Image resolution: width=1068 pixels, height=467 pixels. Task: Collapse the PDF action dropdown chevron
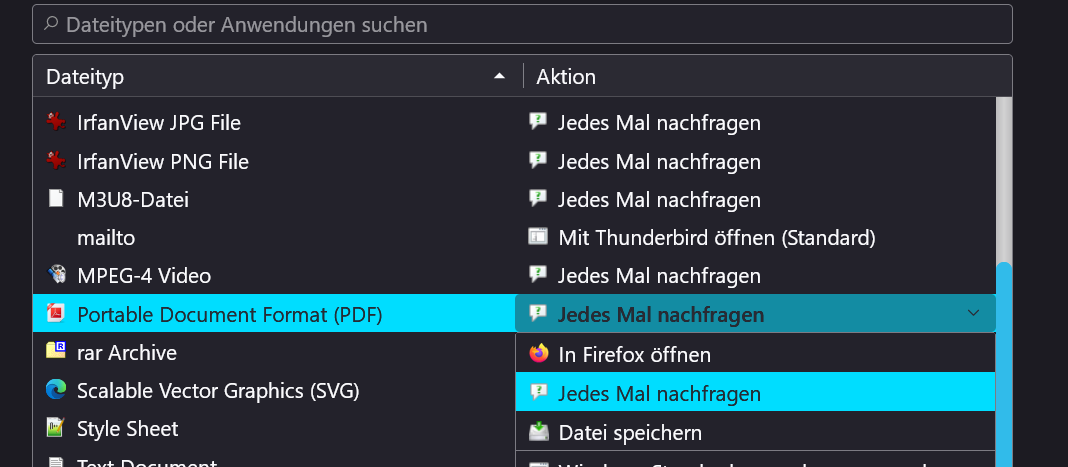tap(974, 314)
